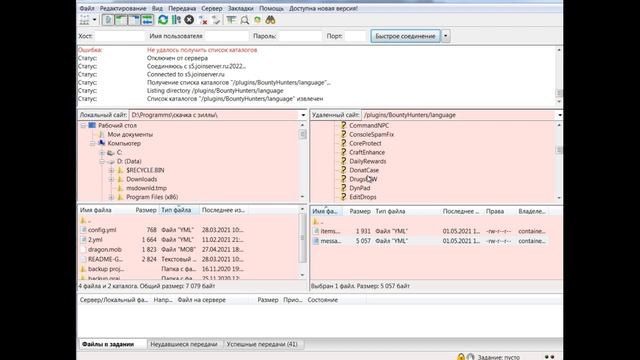Select 2.yml in local file list

tap(95, 240)
